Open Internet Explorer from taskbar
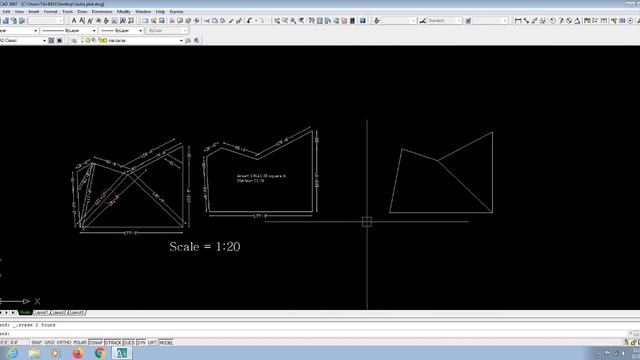Screen dimensions: 640x360 point(12,353)
